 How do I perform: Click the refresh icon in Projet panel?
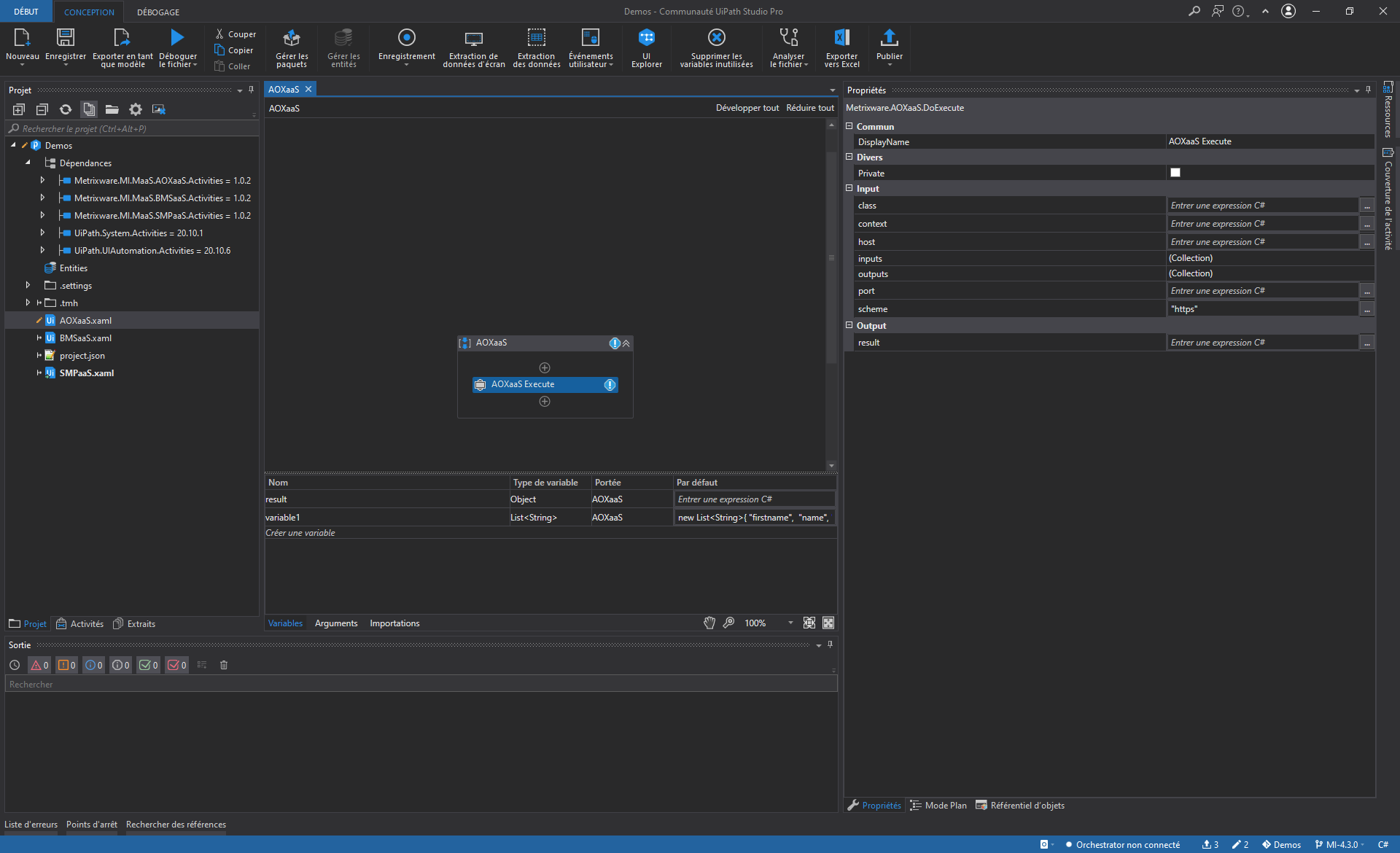[x=66, y=109]
